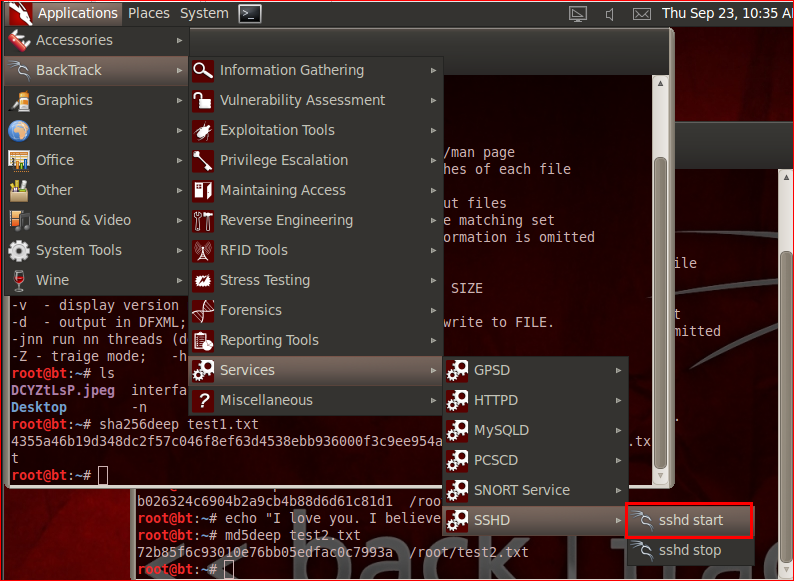Click the Stress Testing icon
This screenshot has width=794, height=581.
203,280
